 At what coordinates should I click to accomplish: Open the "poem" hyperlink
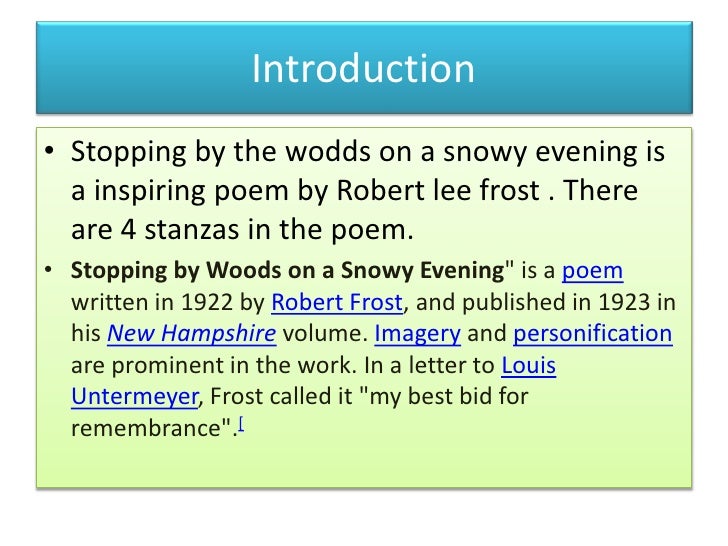(x=592, y=271)
